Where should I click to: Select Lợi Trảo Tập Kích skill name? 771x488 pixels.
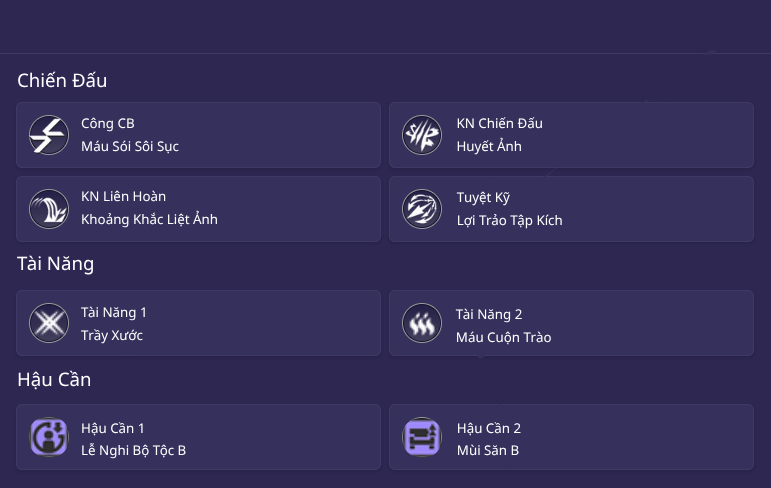[x=509, y=220]
